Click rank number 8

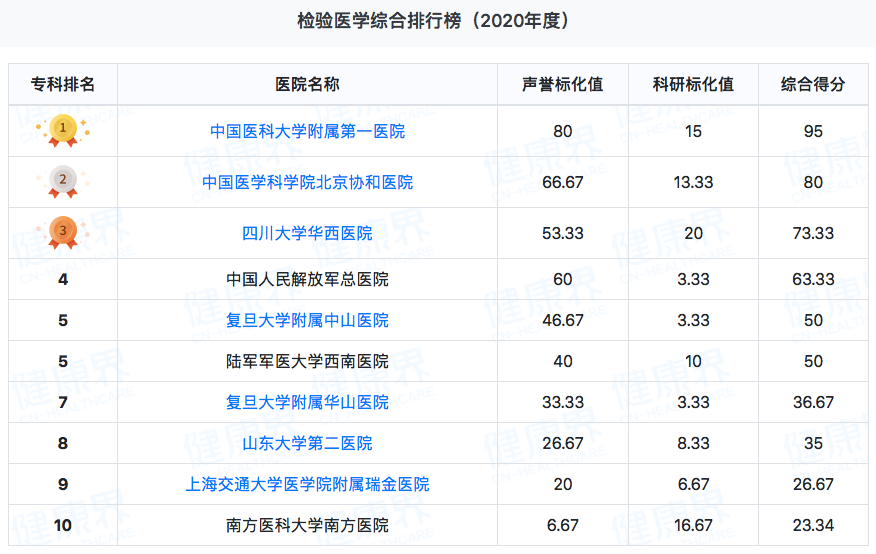63,443
